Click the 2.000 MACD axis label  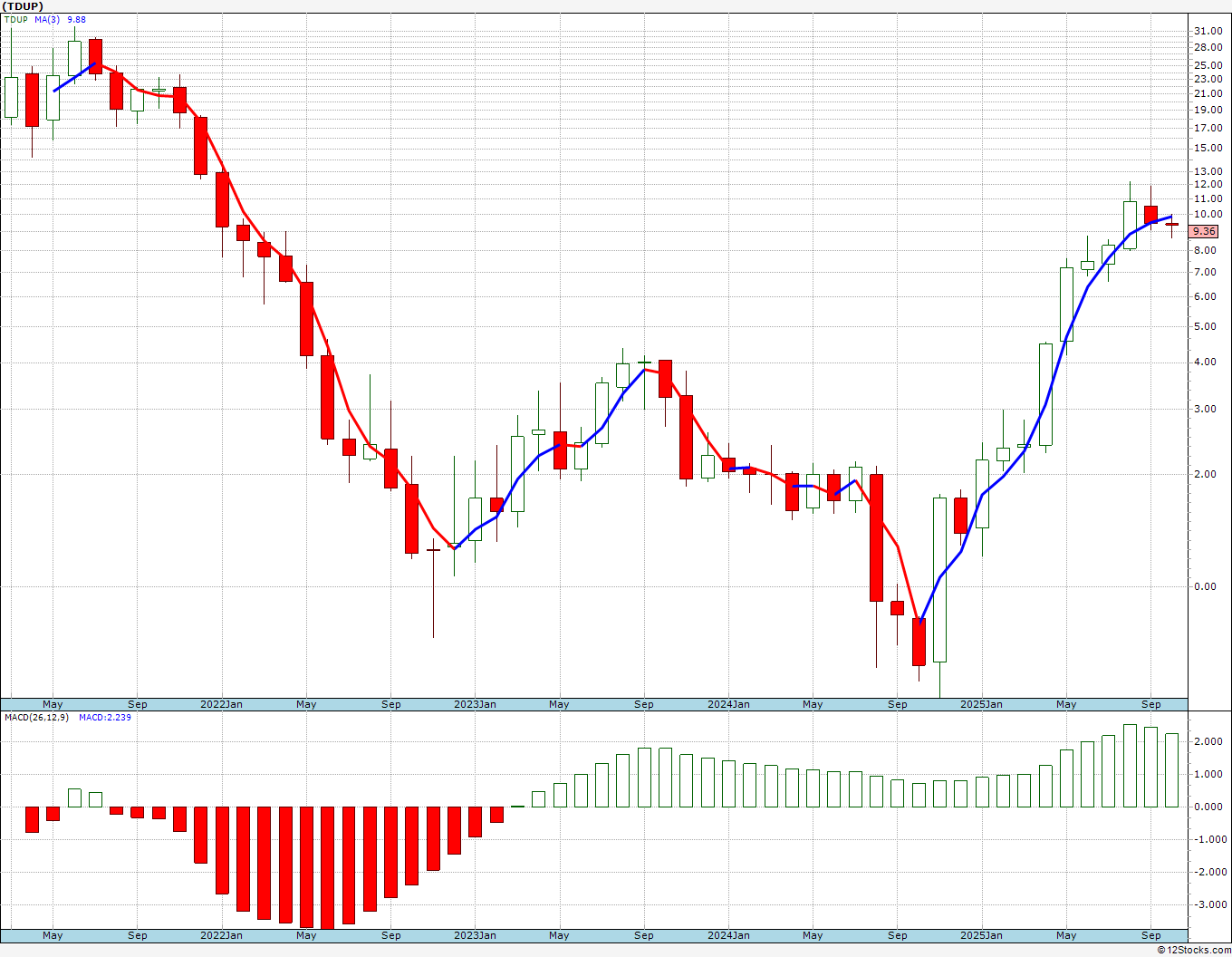[x=1209, y=741]
